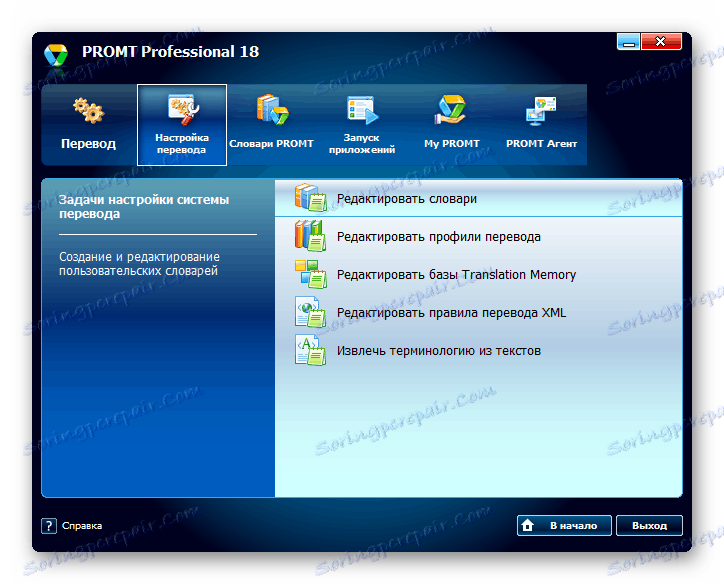Image resolution: width=724 pixels, height=584 pixels.
Task: Click icon beside Редактировать правила перевода XML
Action: [311, 312]
